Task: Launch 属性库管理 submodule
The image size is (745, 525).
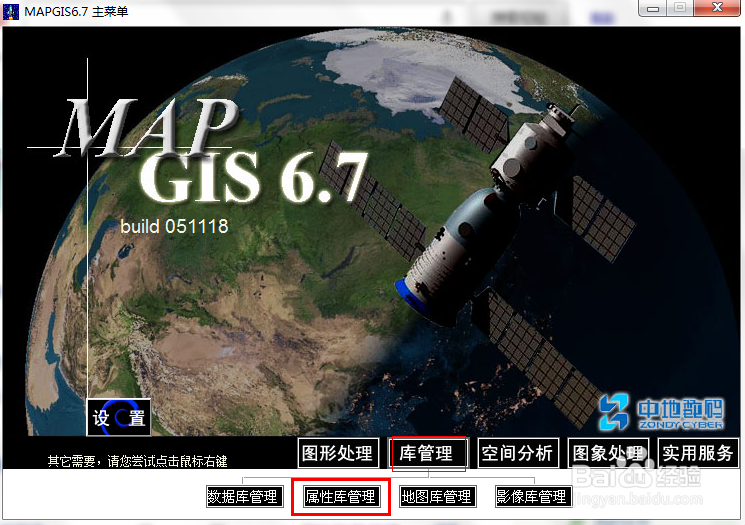Action: click(341, 496)
